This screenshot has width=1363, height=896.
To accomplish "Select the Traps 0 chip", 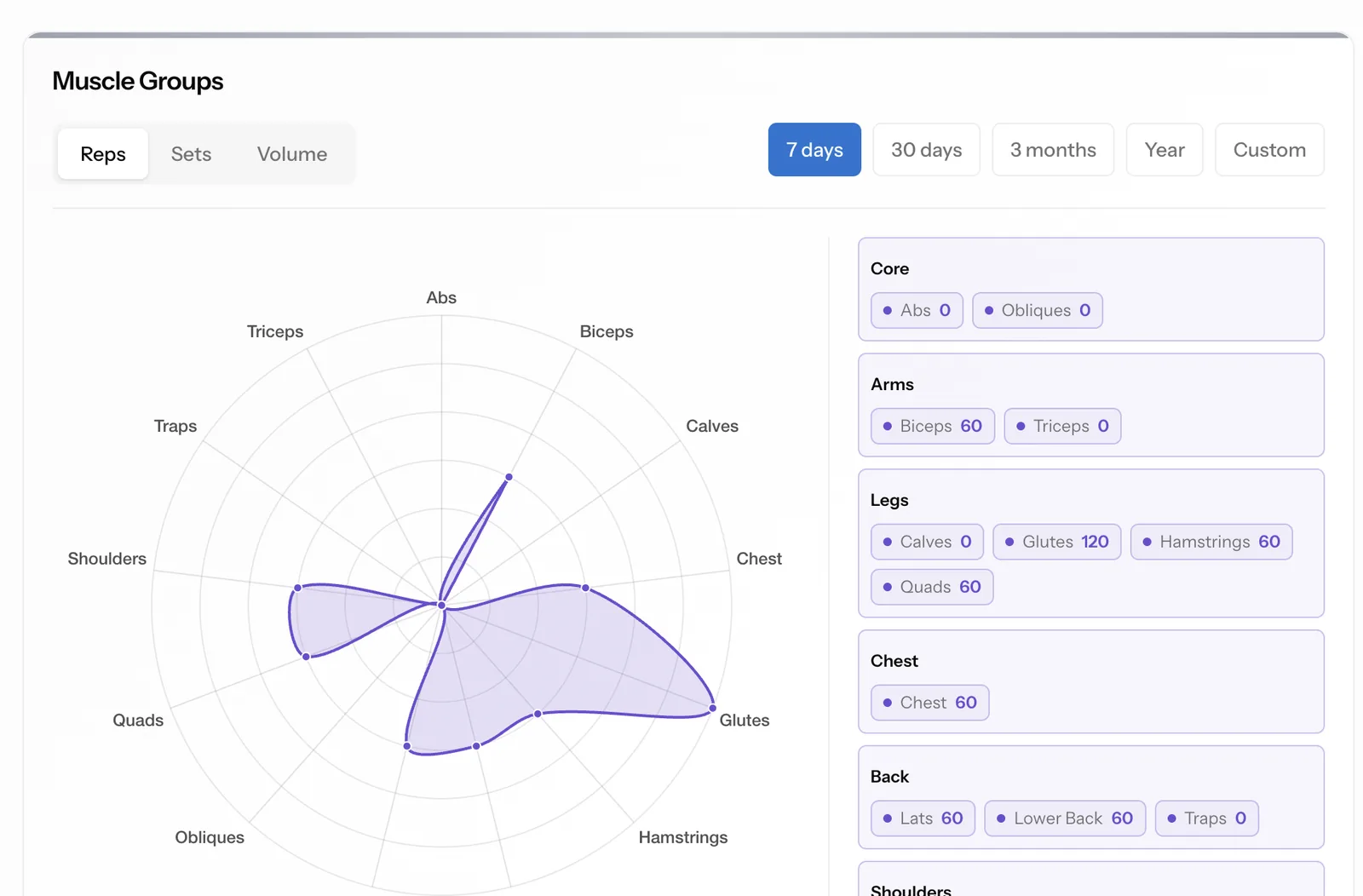I will (1206, 818).
